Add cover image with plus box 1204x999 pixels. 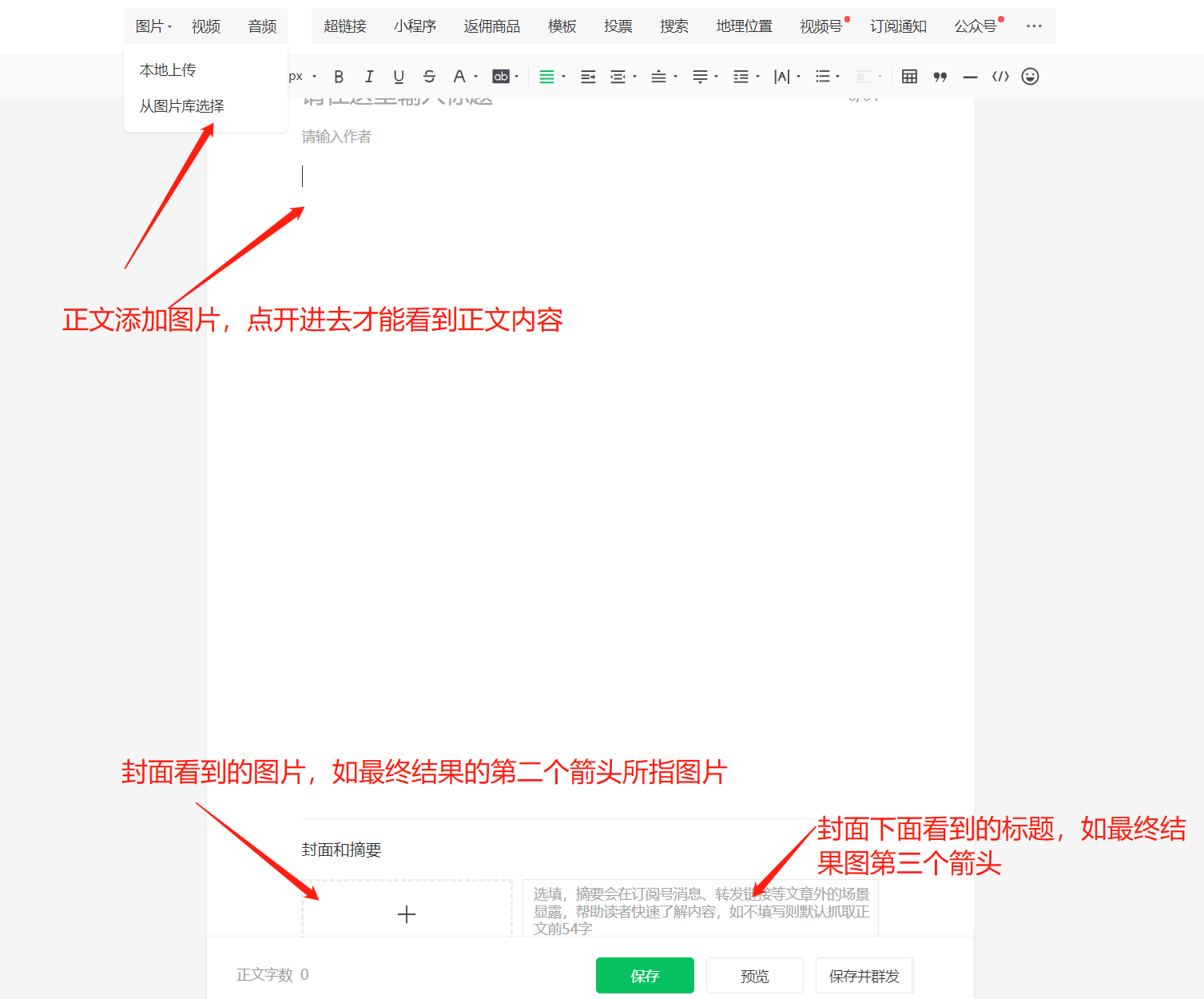(x=407, y=909)
